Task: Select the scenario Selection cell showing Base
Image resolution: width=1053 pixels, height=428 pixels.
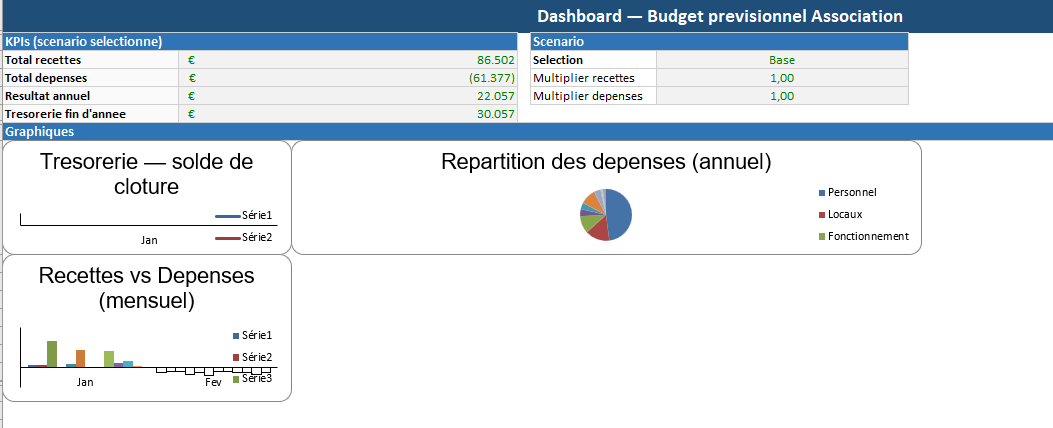Action: click(x=782, y=60)
